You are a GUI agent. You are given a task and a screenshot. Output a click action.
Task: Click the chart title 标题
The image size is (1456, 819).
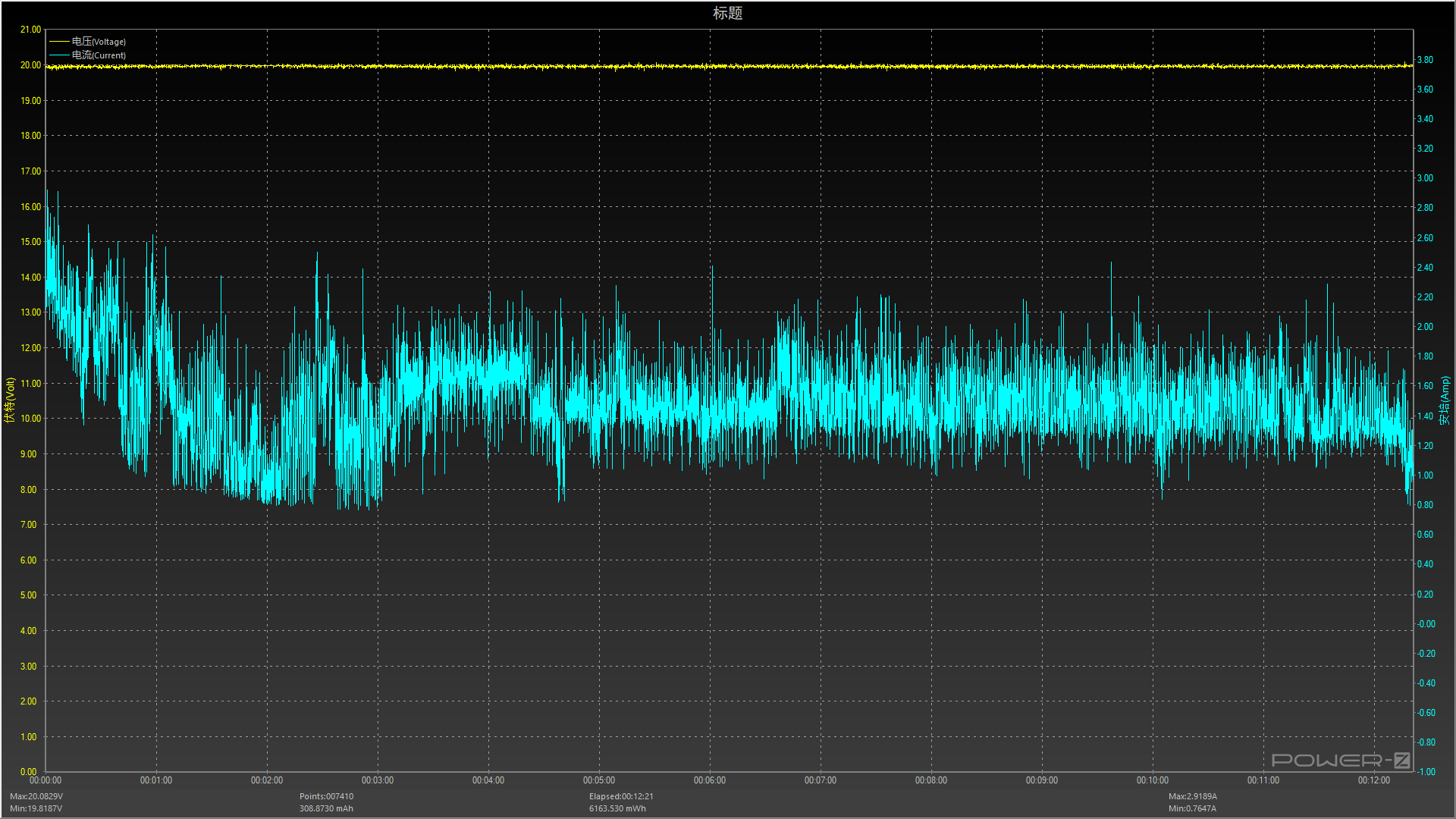(x=727, y=13)
